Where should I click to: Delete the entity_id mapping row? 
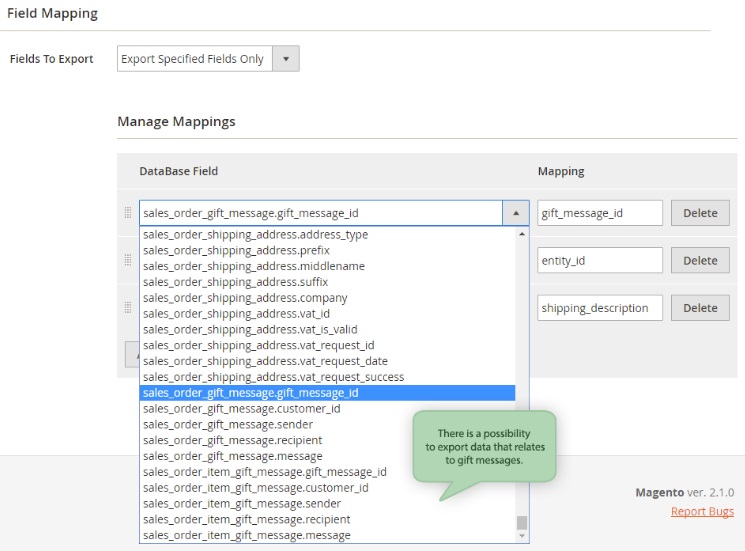click(700, 261)
